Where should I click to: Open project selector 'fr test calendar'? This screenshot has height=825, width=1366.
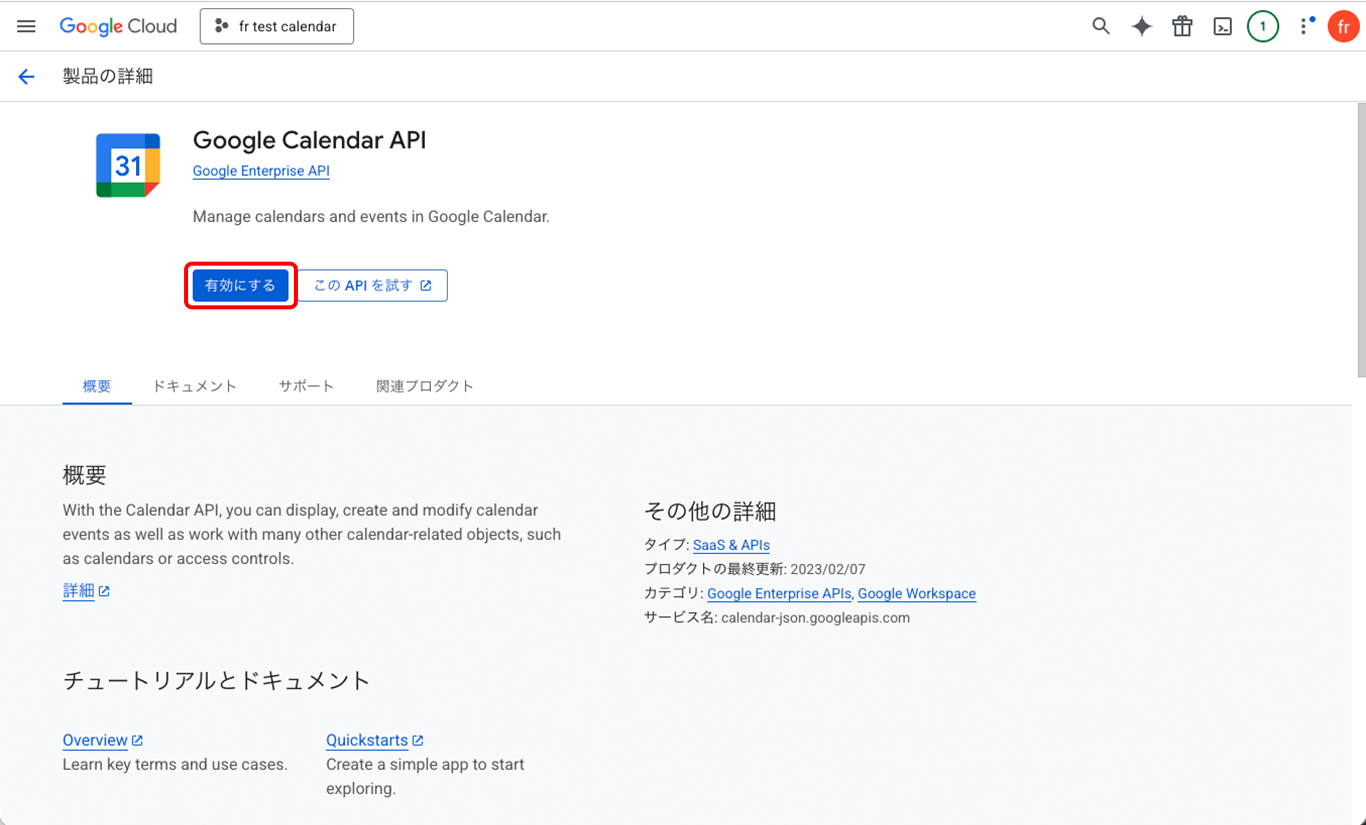(277, 27)
